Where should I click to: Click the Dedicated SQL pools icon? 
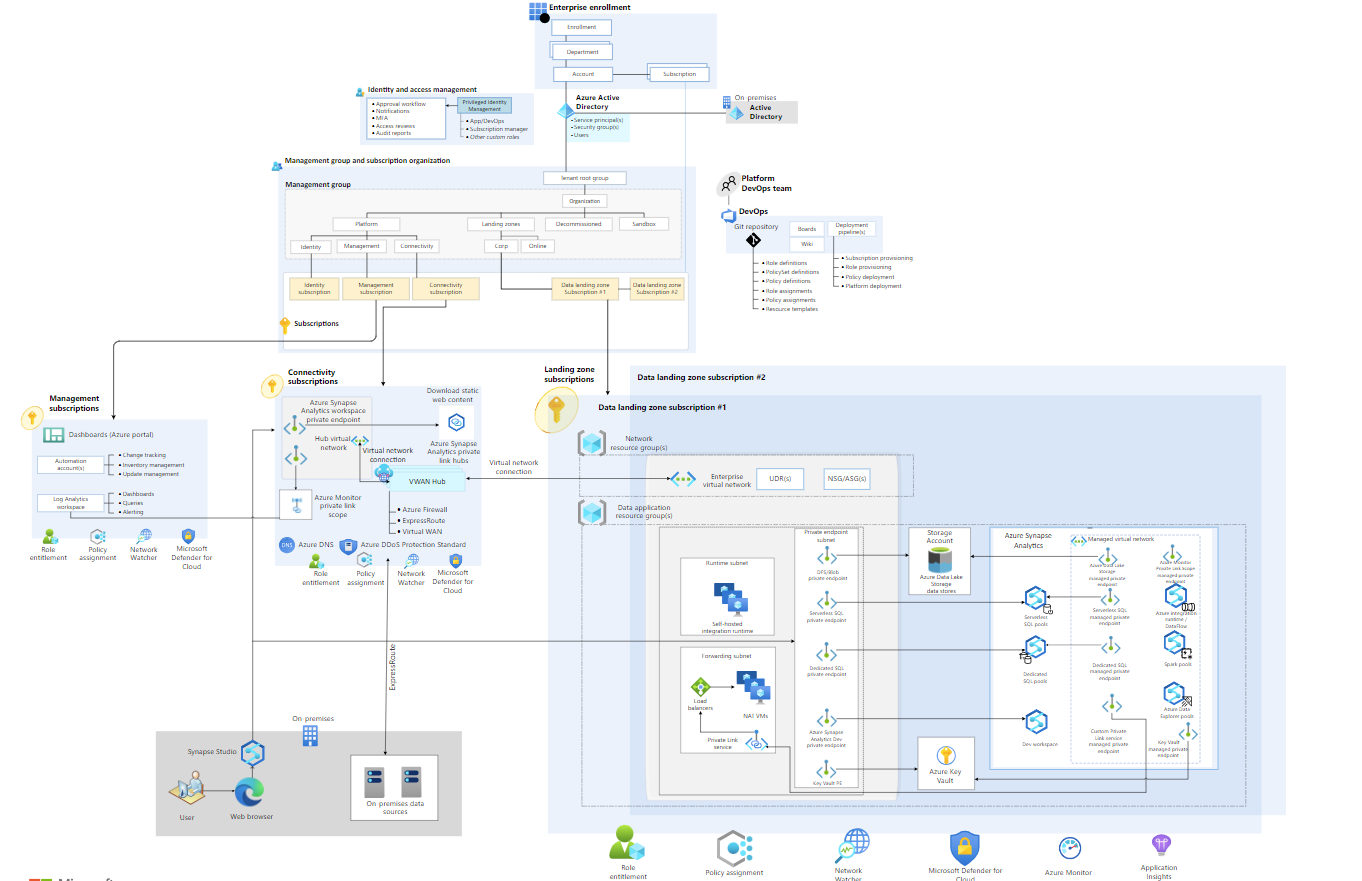click(1033, 650)
